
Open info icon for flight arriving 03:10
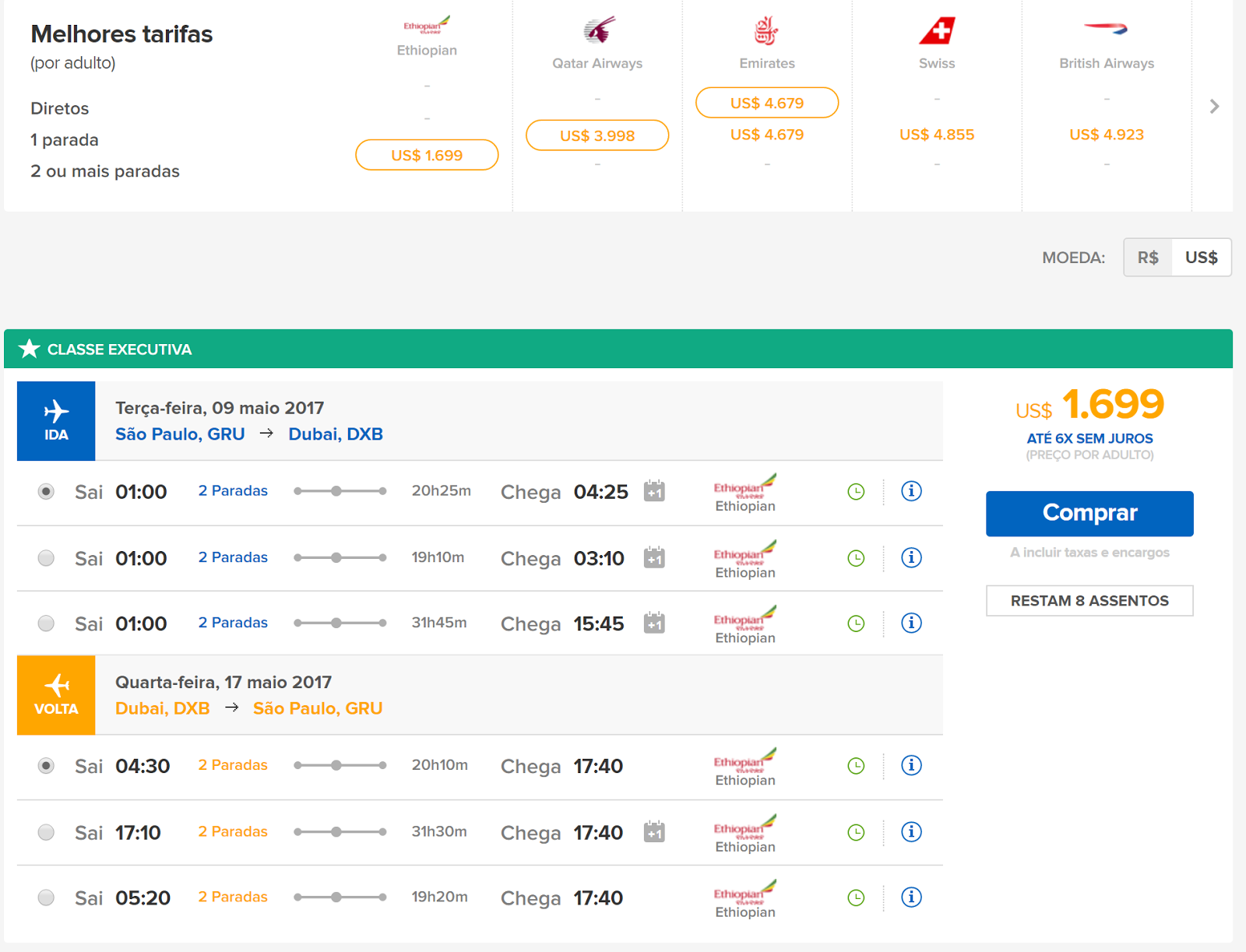[911, 557]
